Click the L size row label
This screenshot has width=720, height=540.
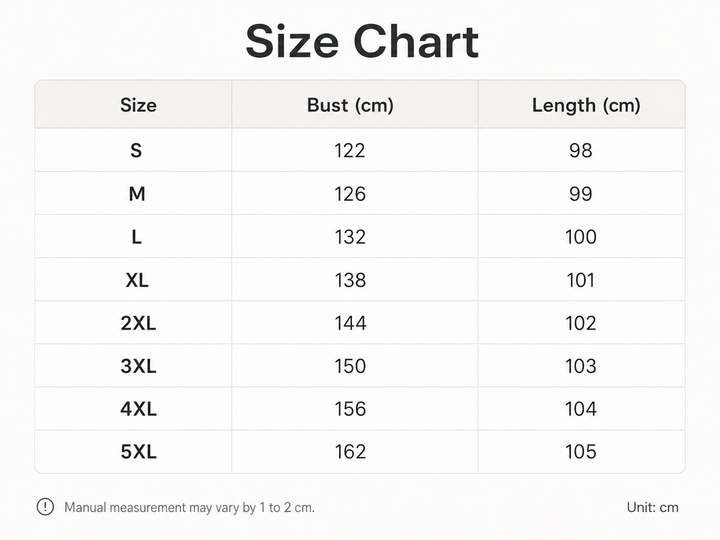[136, 237]
